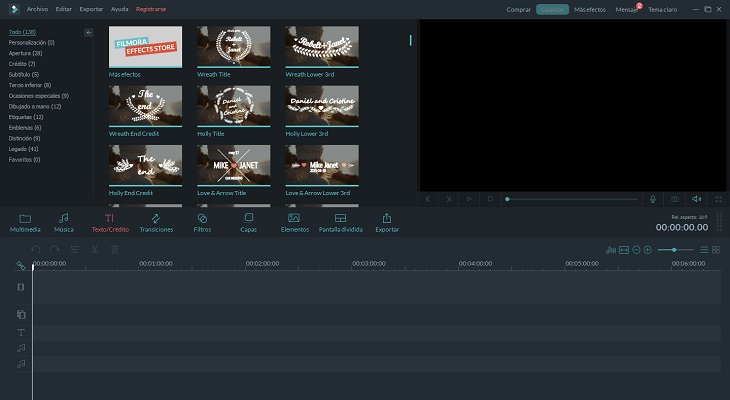Open the Pantalla dividida tool
This screenshot has width=730, height=400.
340,222
